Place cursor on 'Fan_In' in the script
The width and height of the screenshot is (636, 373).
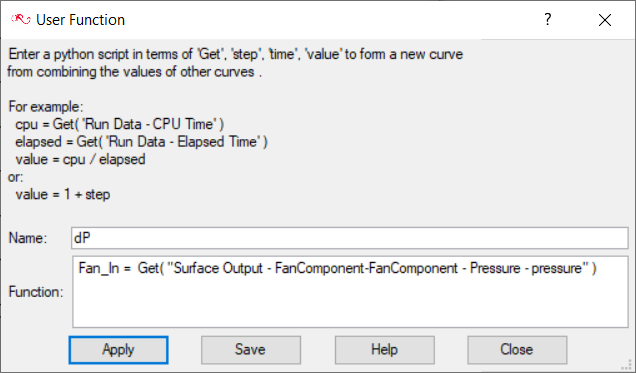click(99, 268)
